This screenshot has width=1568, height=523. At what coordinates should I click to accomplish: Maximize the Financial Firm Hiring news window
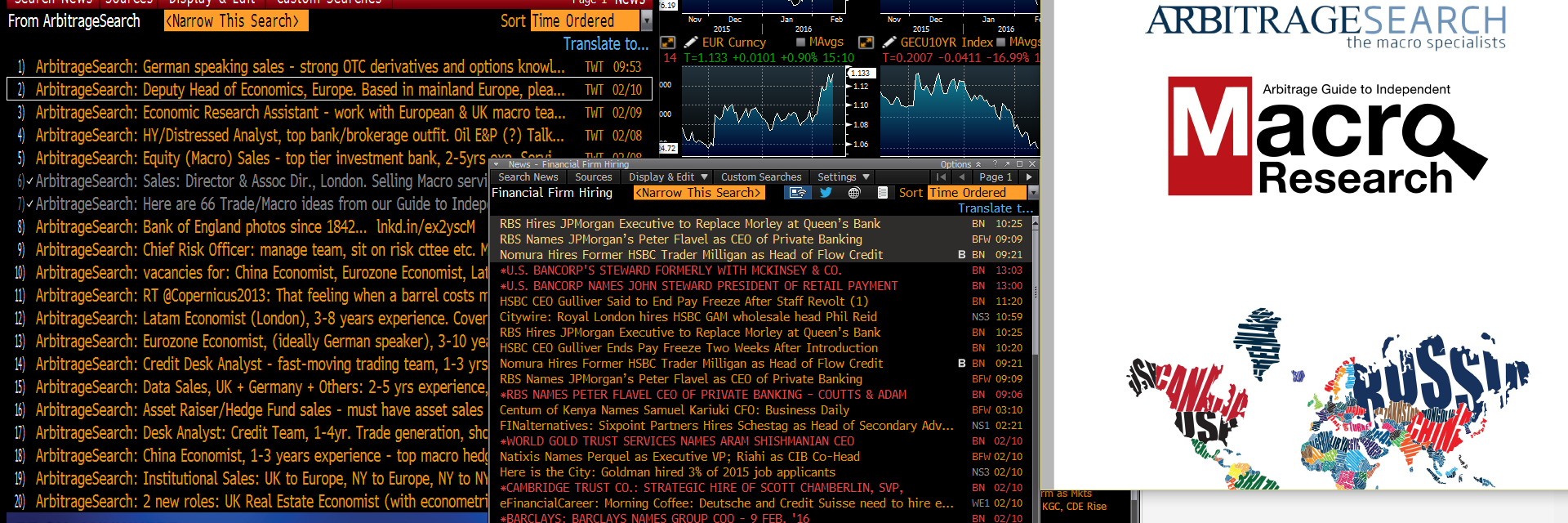(1019, 164)
